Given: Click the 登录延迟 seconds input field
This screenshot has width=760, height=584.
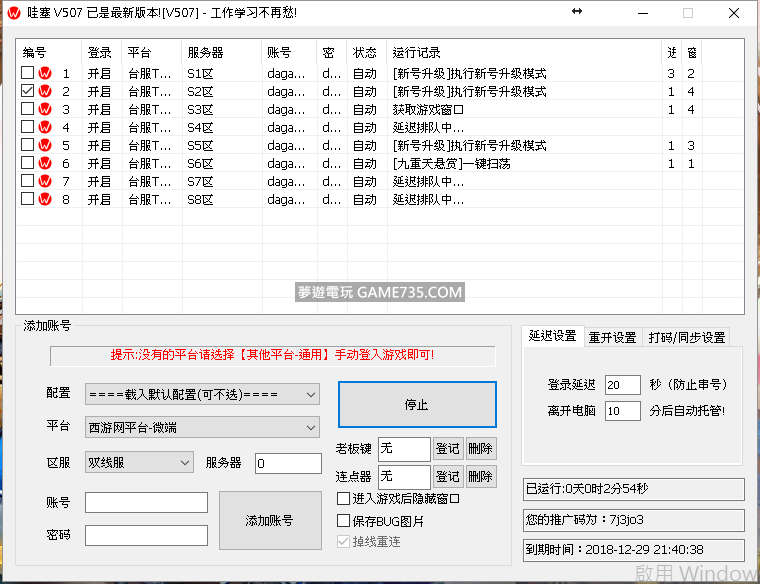Looking at the screenshot, I should tap(622, 385).
